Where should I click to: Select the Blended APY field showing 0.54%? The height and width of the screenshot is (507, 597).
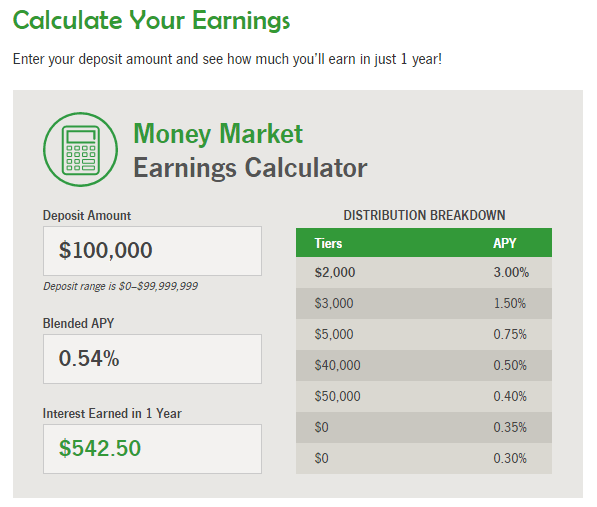[x=152, y=359]
